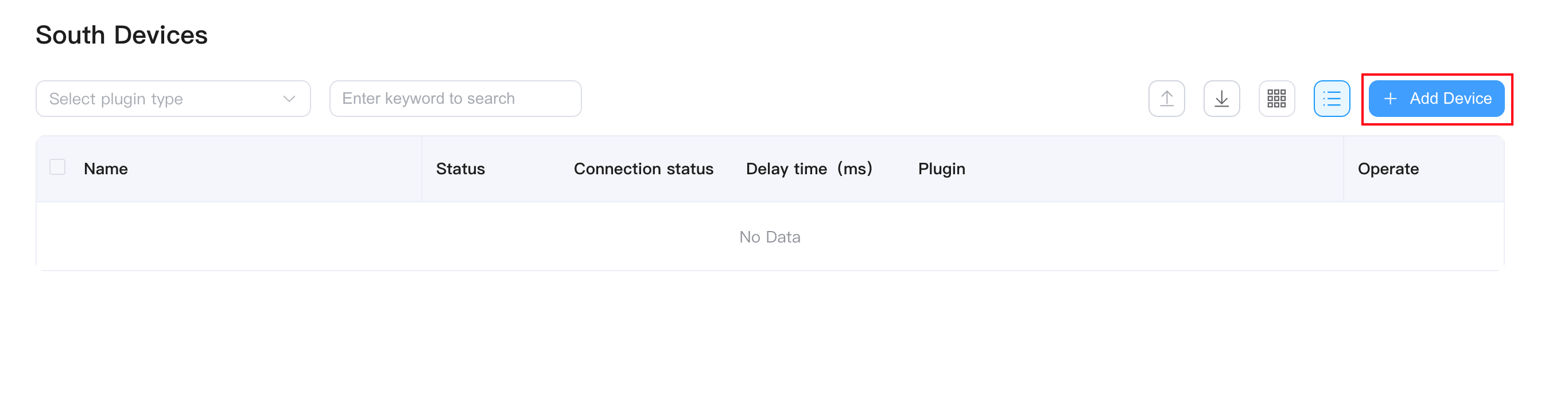Click the No Data placeholder text
This screenshot has height=407, width=1568.
(x=770, y=237)
